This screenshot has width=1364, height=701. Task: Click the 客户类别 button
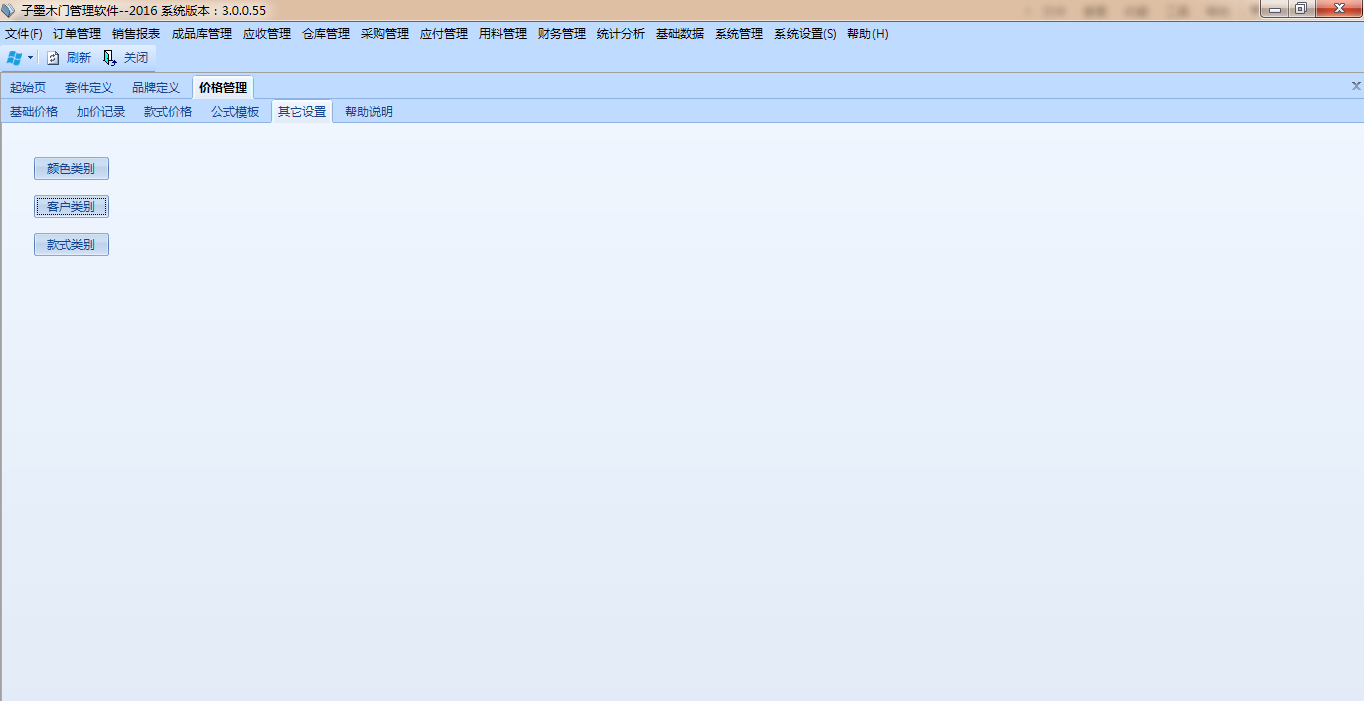(71, 207)
